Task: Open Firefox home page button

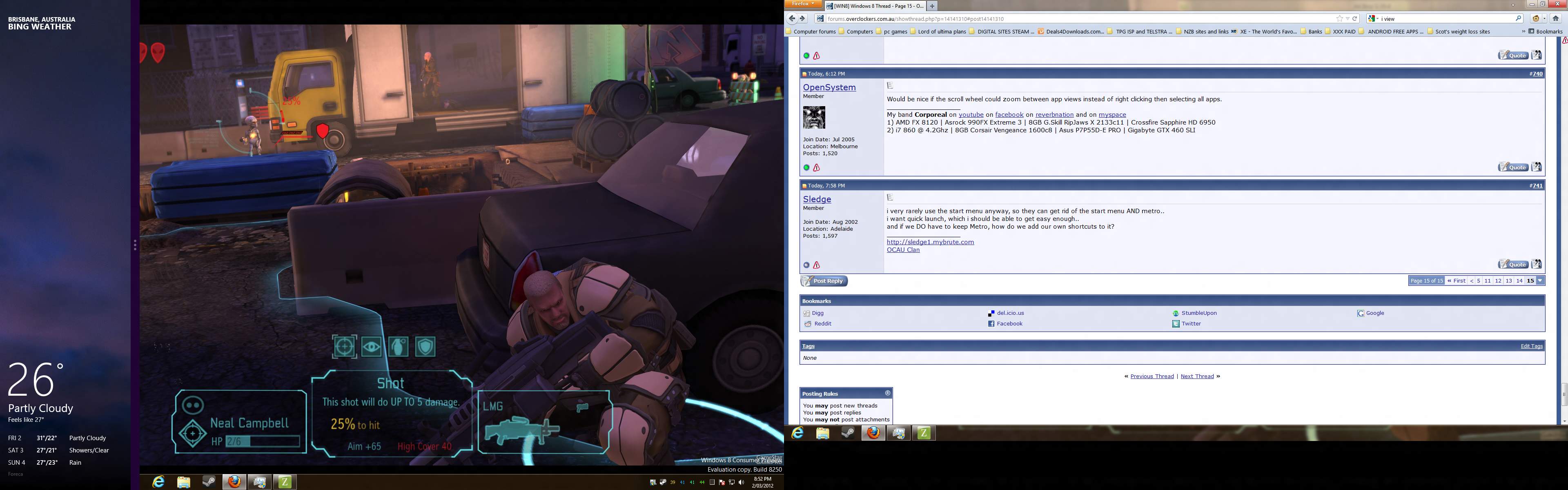Action: pyautogui.click(x=1556, y=18)
